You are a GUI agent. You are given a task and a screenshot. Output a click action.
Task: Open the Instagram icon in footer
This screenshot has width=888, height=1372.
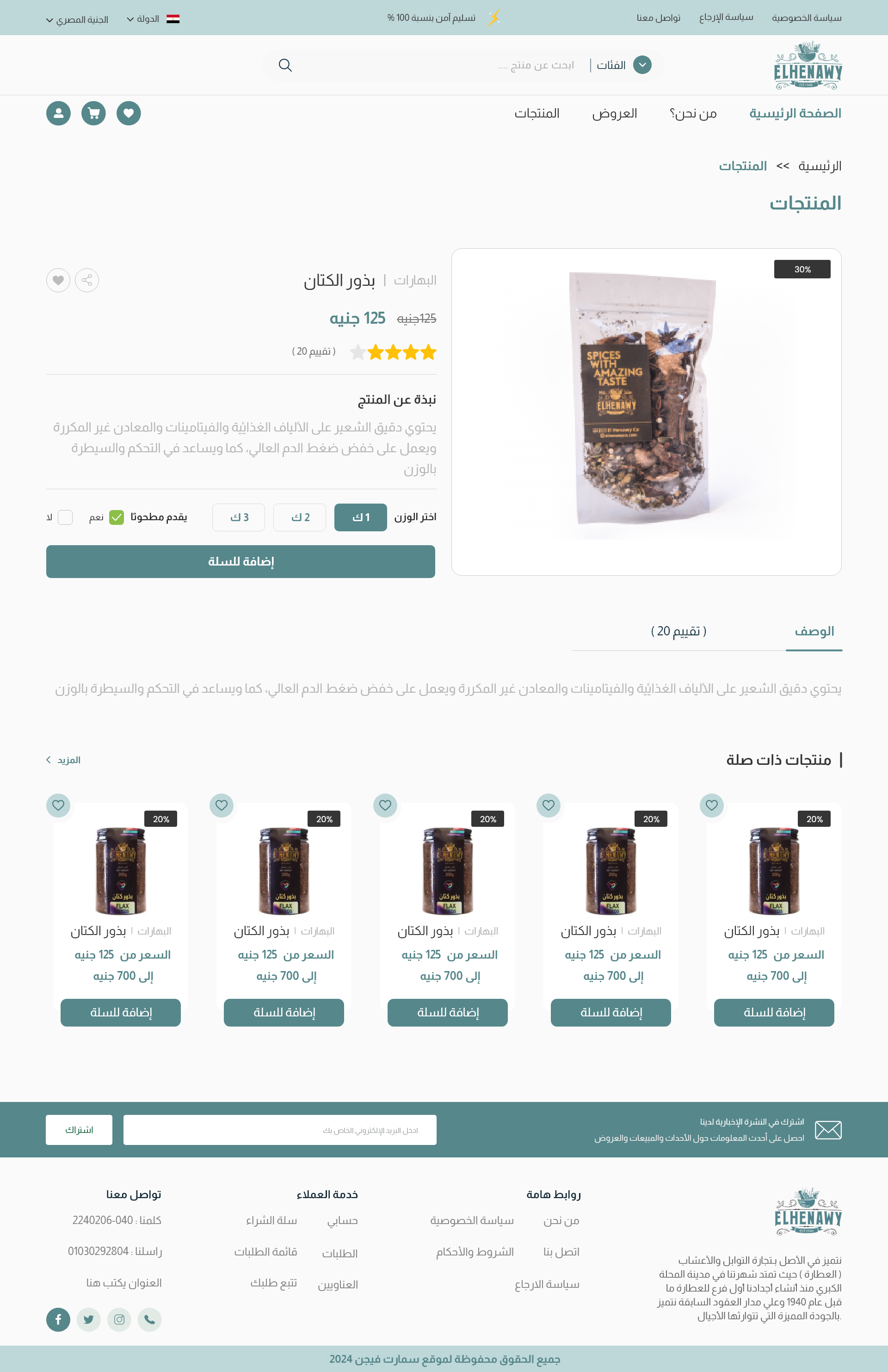[119, 1320]
